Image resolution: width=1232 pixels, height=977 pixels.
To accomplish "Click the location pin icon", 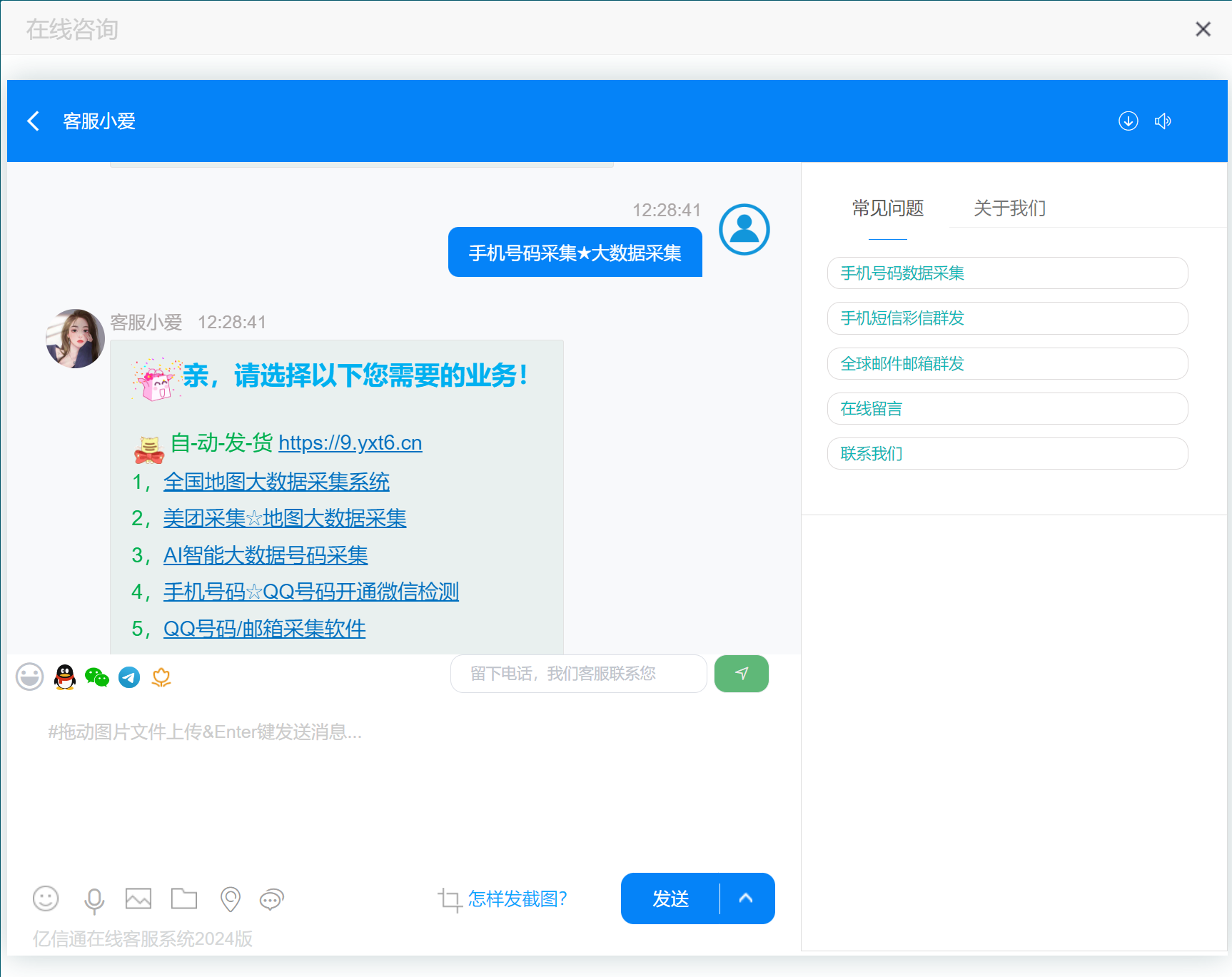I will [x=230, y=899].
